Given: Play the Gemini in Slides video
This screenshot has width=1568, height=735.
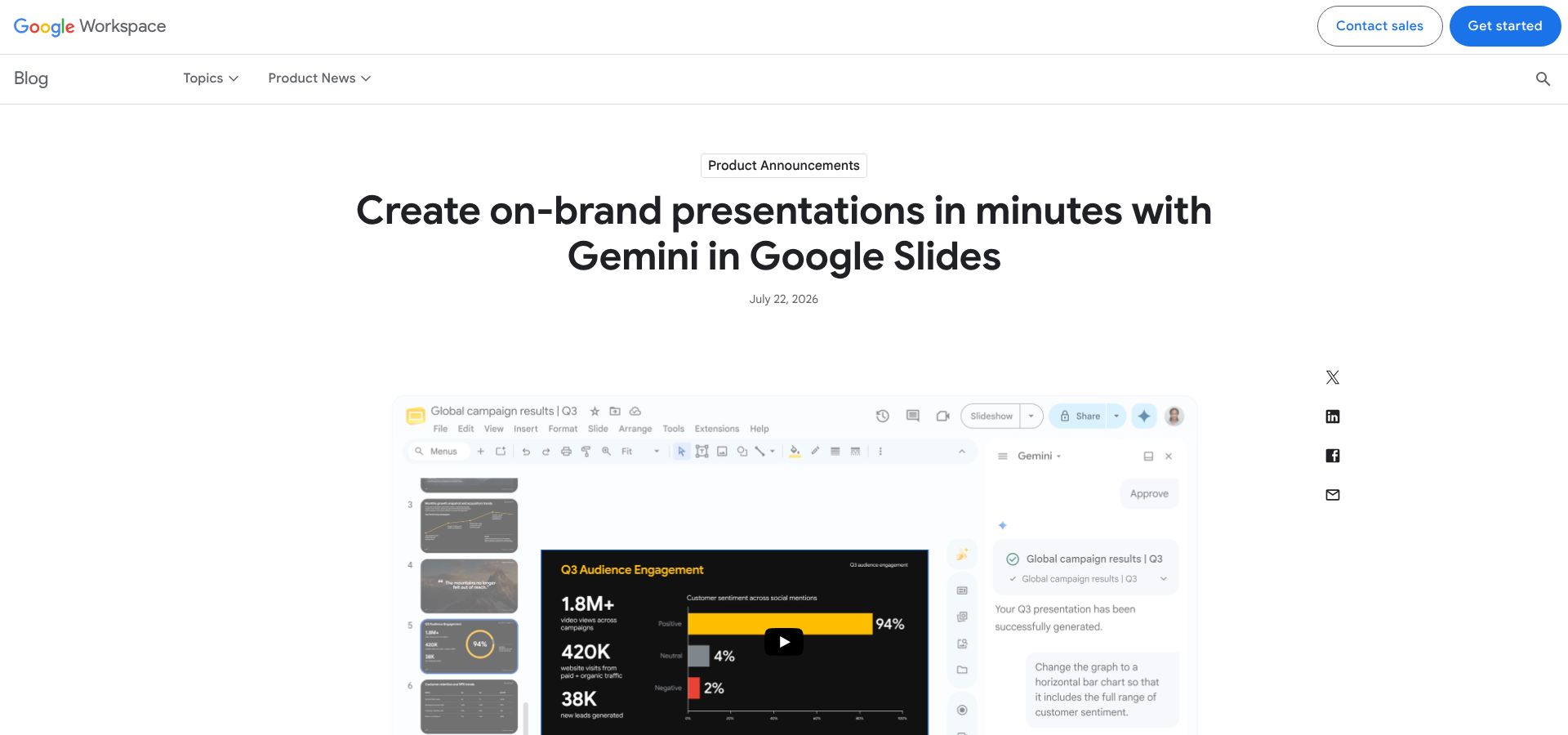Looking at the screenshot, I should click(784, 642).
